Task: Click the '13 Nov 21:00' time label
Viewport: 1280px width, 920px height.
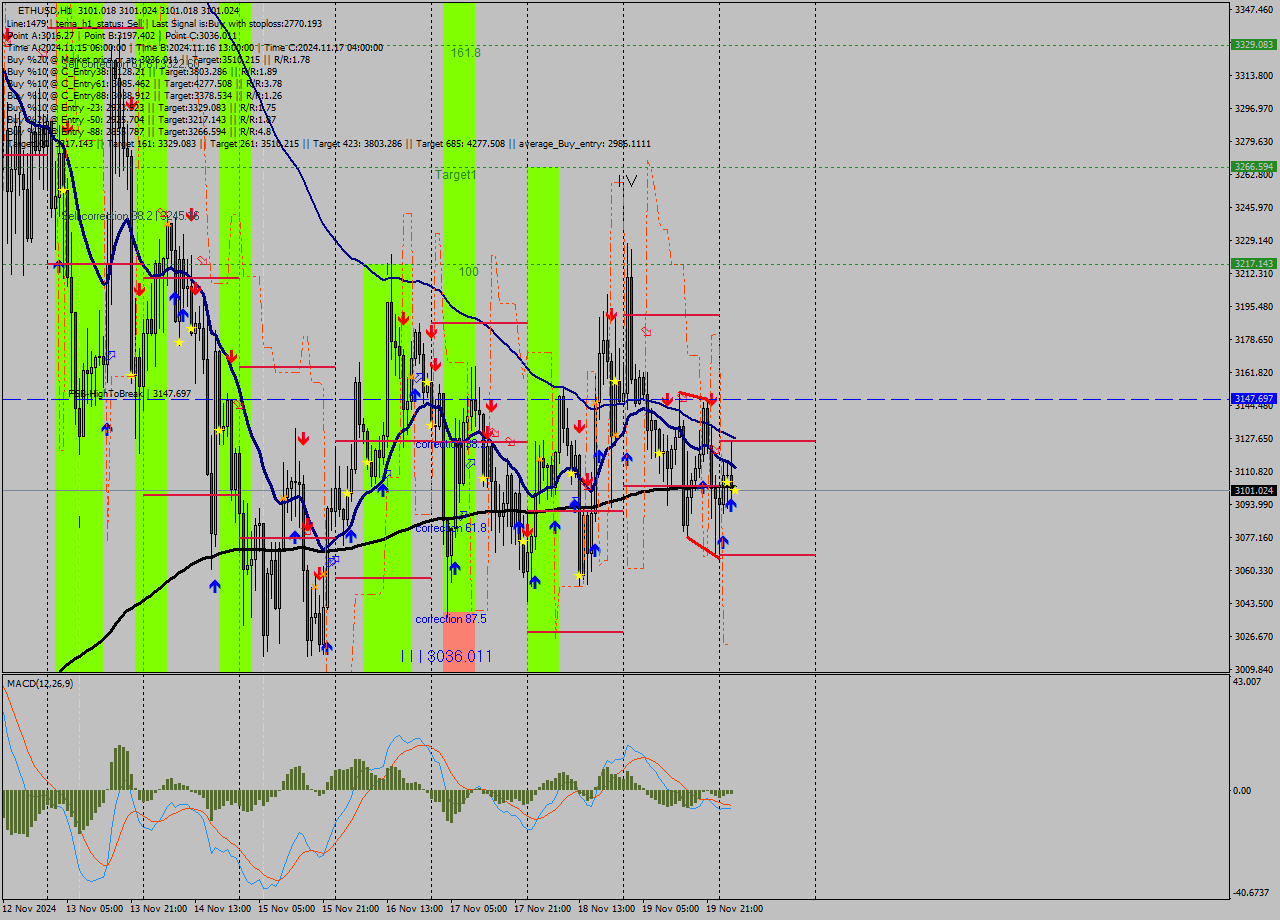Action: coord(158,909)
